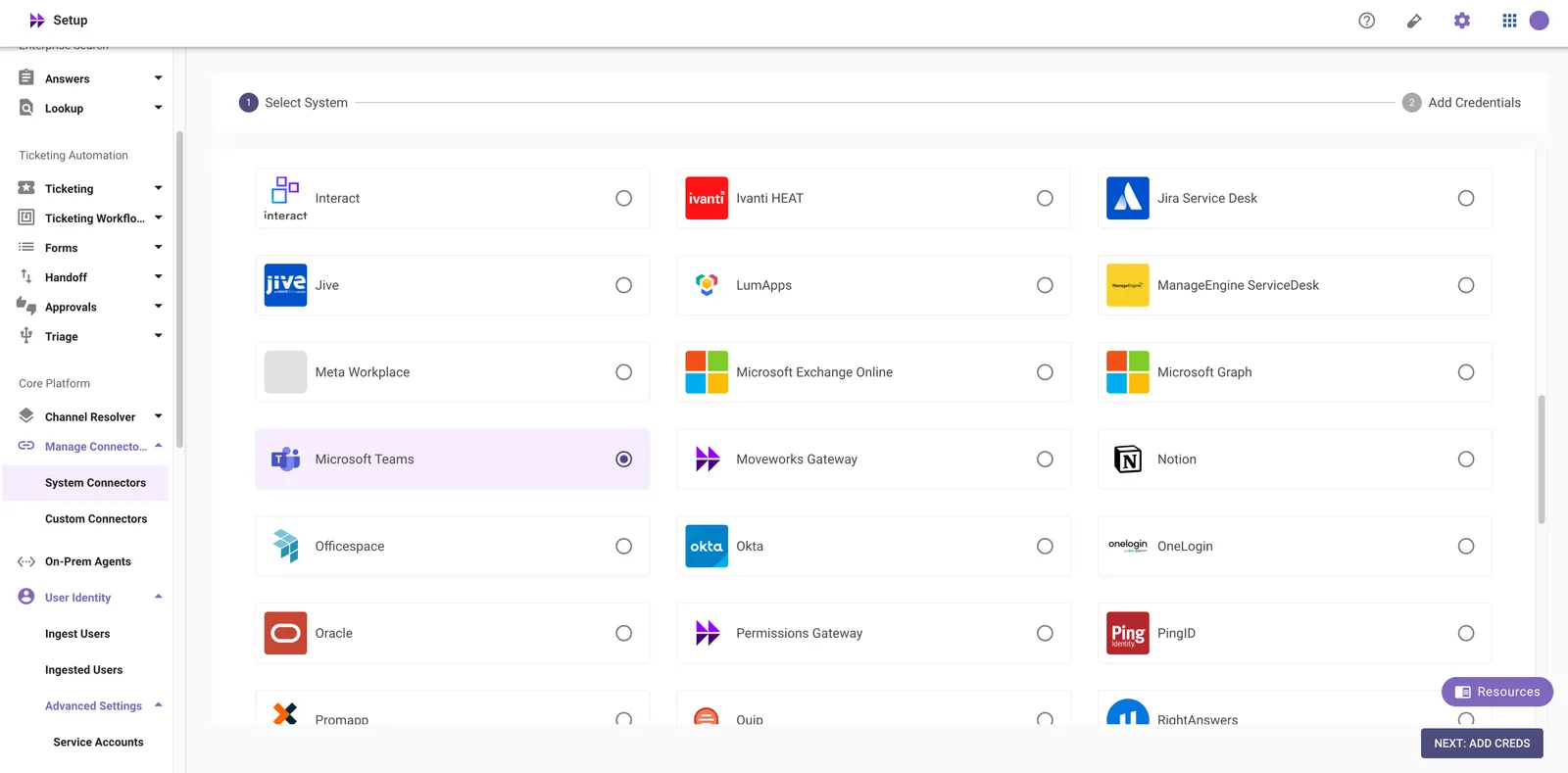The image size is (1568, 773).
Task: Click the Notion logo icon
Action: [x=1128, y=459]
